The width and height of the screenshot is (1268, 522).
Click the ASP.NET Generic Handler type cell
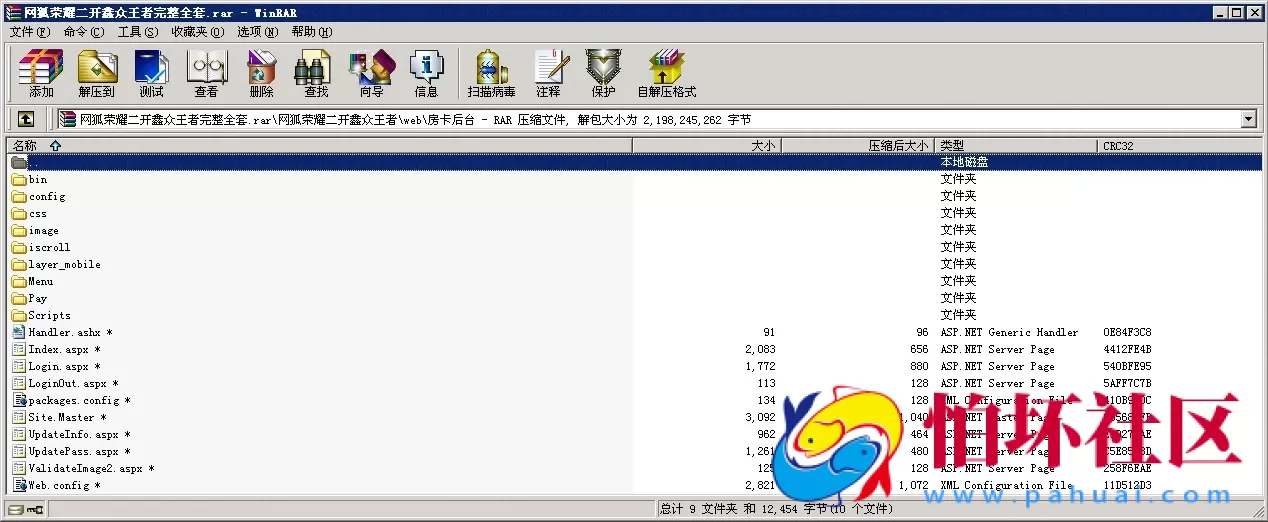click(1009, 333)
